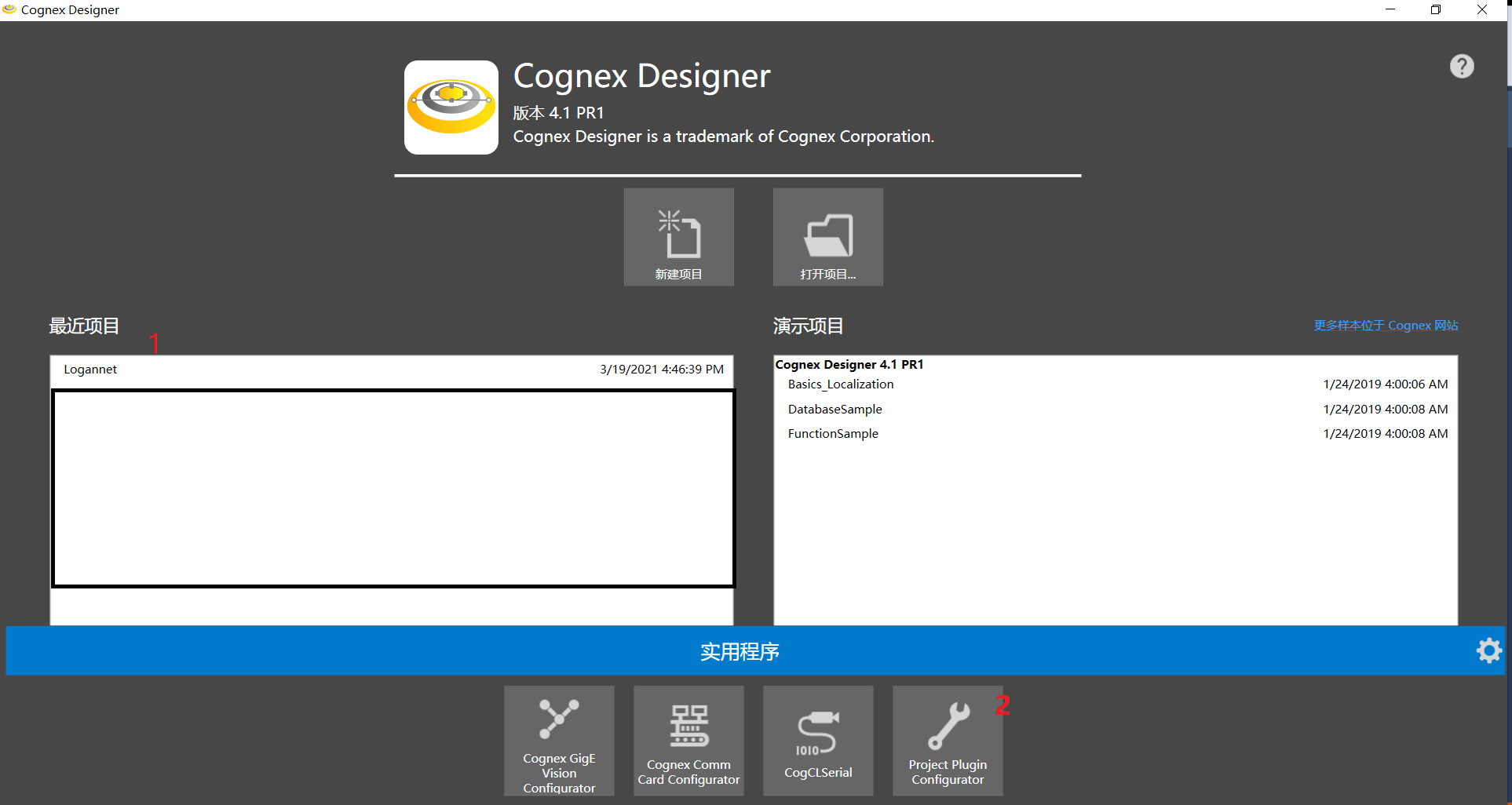Screen dimensions: 1512x805
Task: Open the CogCLSerial utility
Action: coord(818,741)
